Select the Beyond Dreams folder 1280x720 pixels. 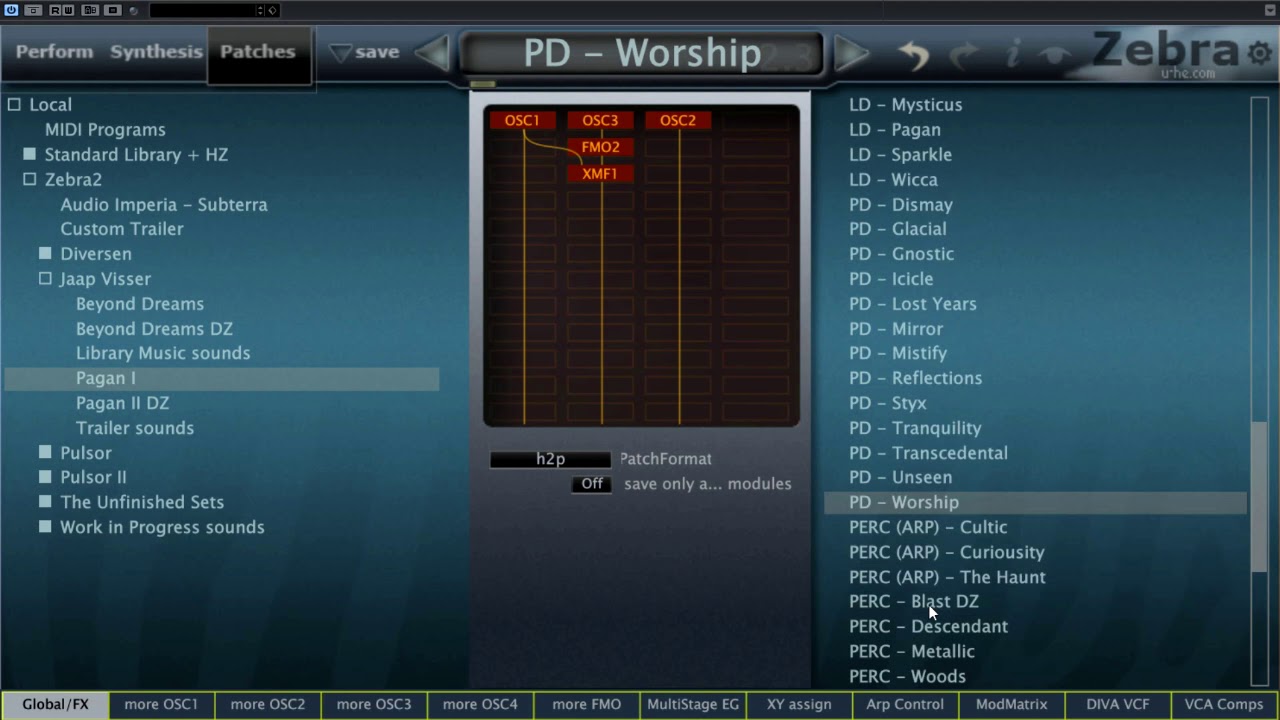click(x=140, y=304)
